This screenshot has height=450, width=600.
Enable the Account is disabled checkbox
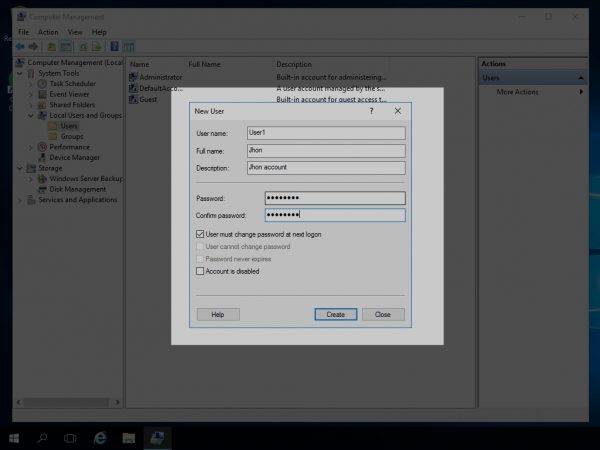(x=200, y=270)
